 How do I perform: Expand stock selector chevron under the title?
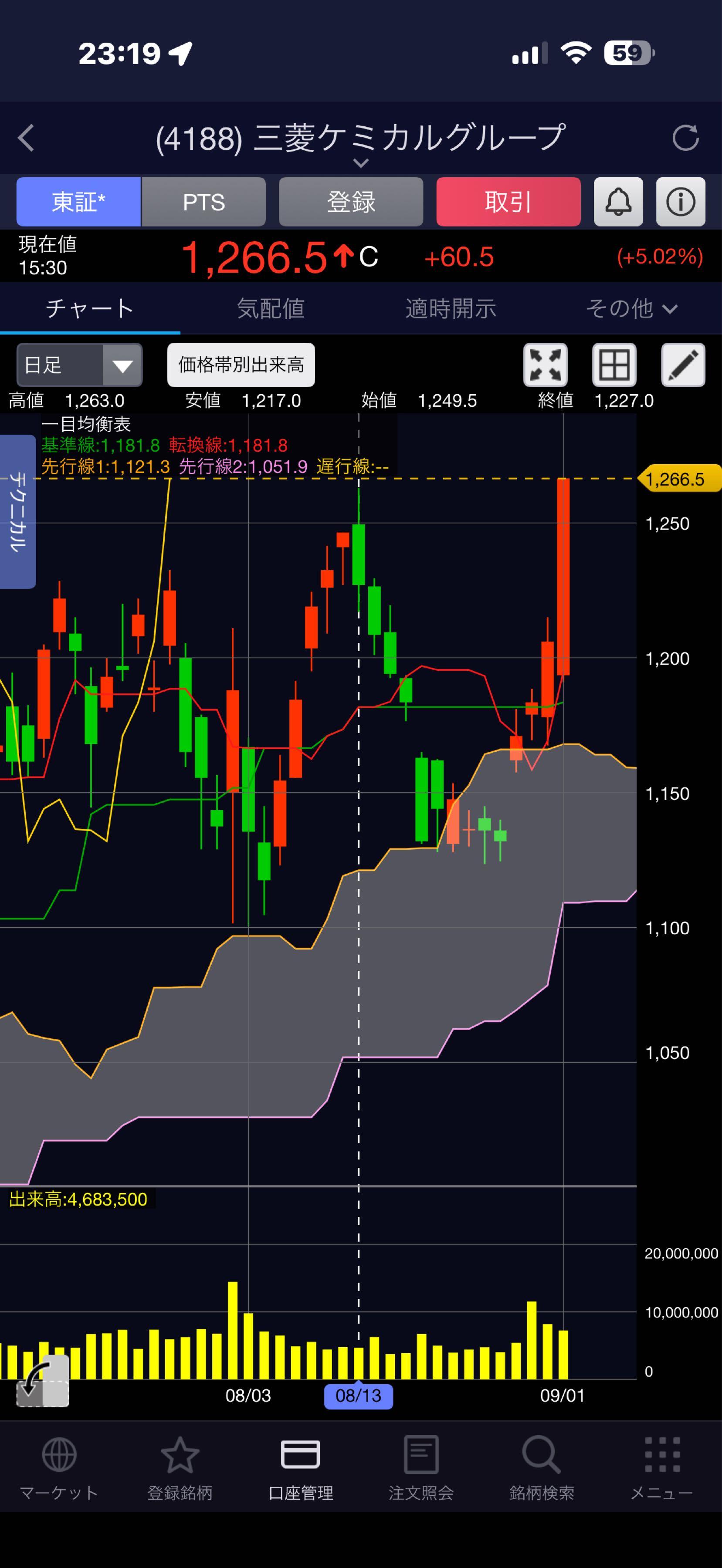point(361,163)
